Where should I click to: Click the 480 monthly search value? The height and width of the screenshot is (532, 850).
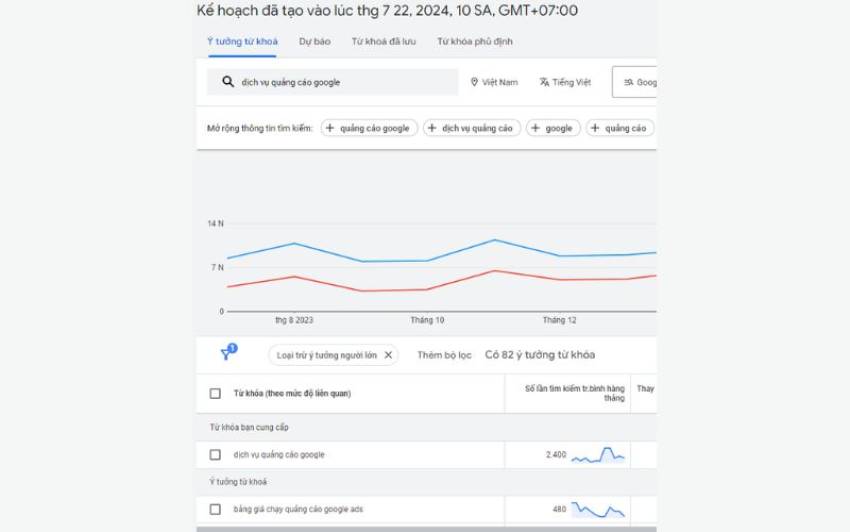[x=559, y=509]
